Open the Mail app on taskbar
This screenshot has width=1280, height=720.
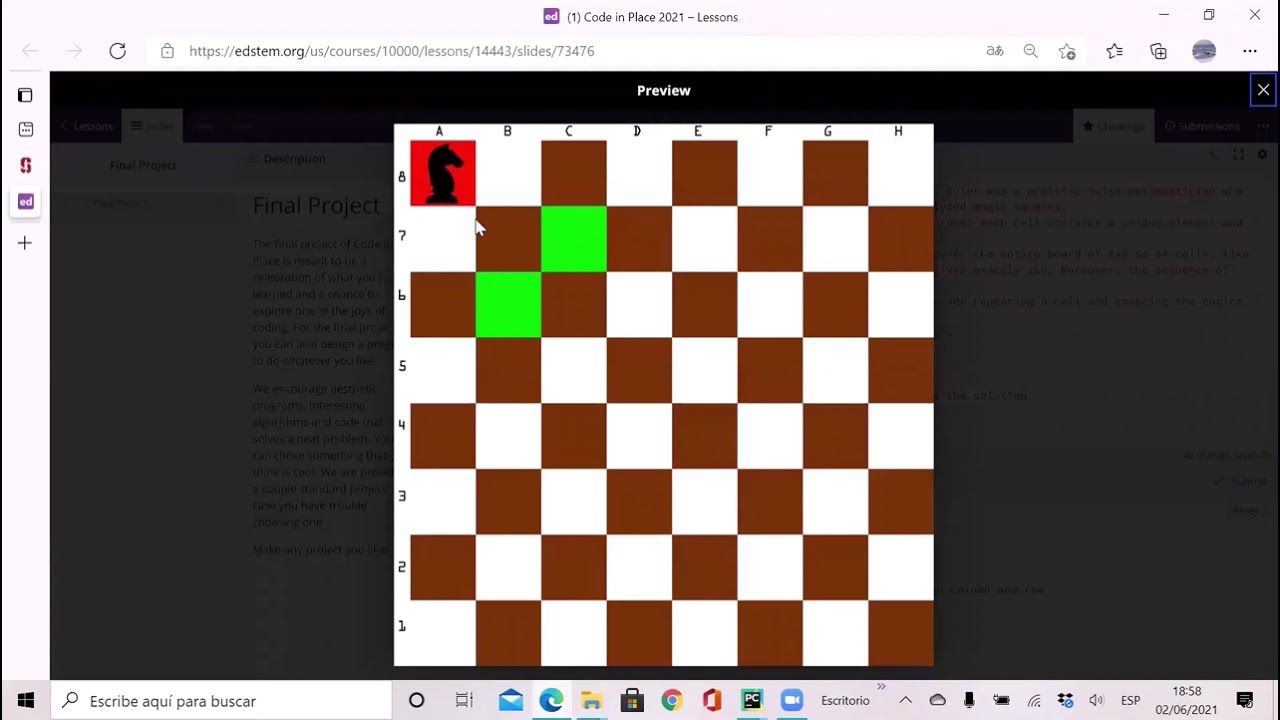pyautogui.click(x=511, y=700)
